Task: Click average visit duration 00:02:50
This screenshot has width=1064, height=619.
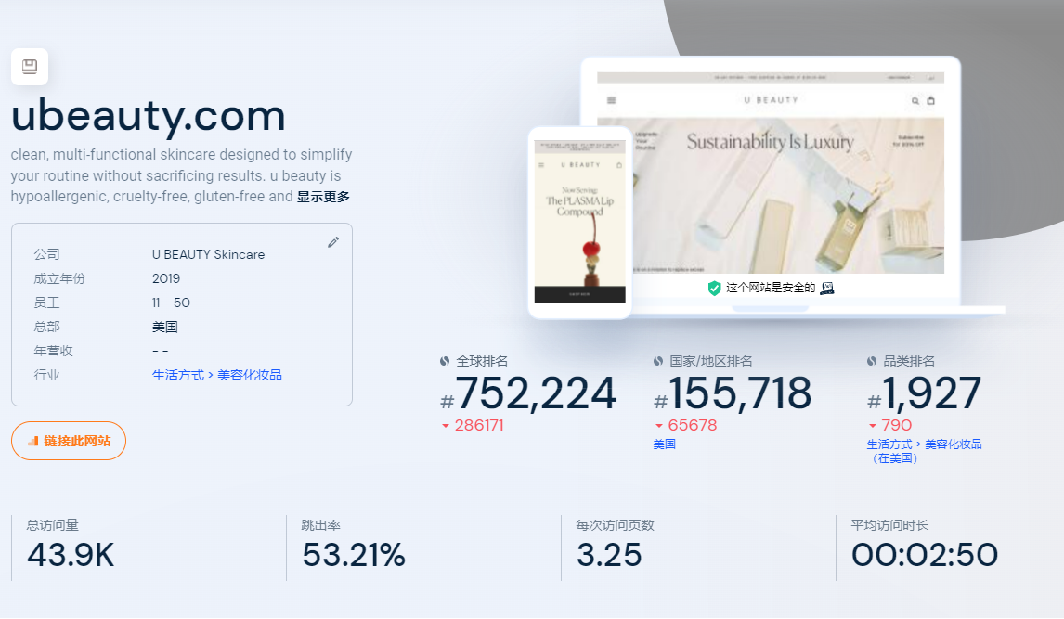Action: (x=924, y=555)
